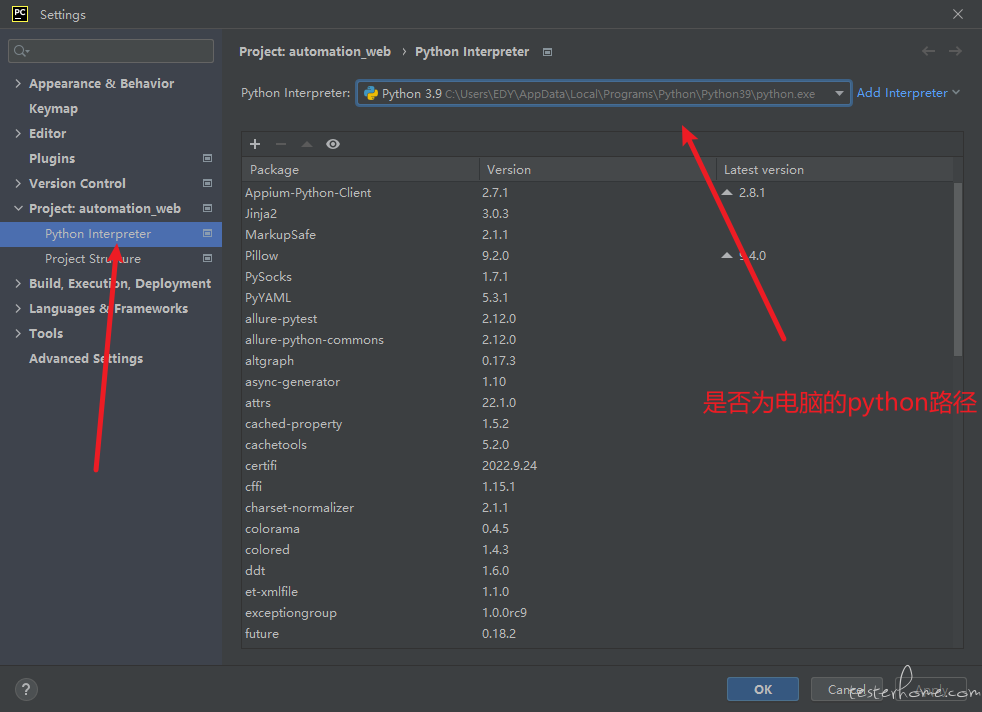Select the allure-pytest package row
Image resolution: width=982 pixels, height=712 pixels.
[598, 319]
